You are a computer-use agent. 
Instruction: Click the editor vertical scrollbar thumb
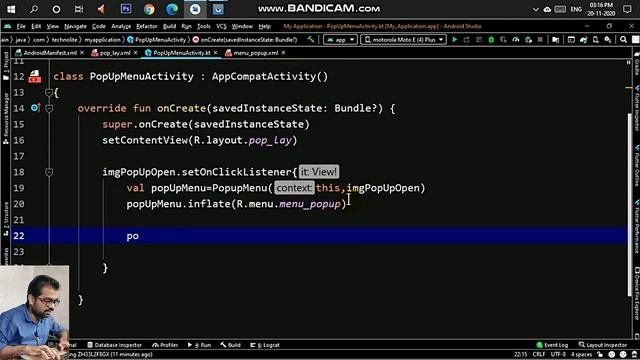pos(629,204)
